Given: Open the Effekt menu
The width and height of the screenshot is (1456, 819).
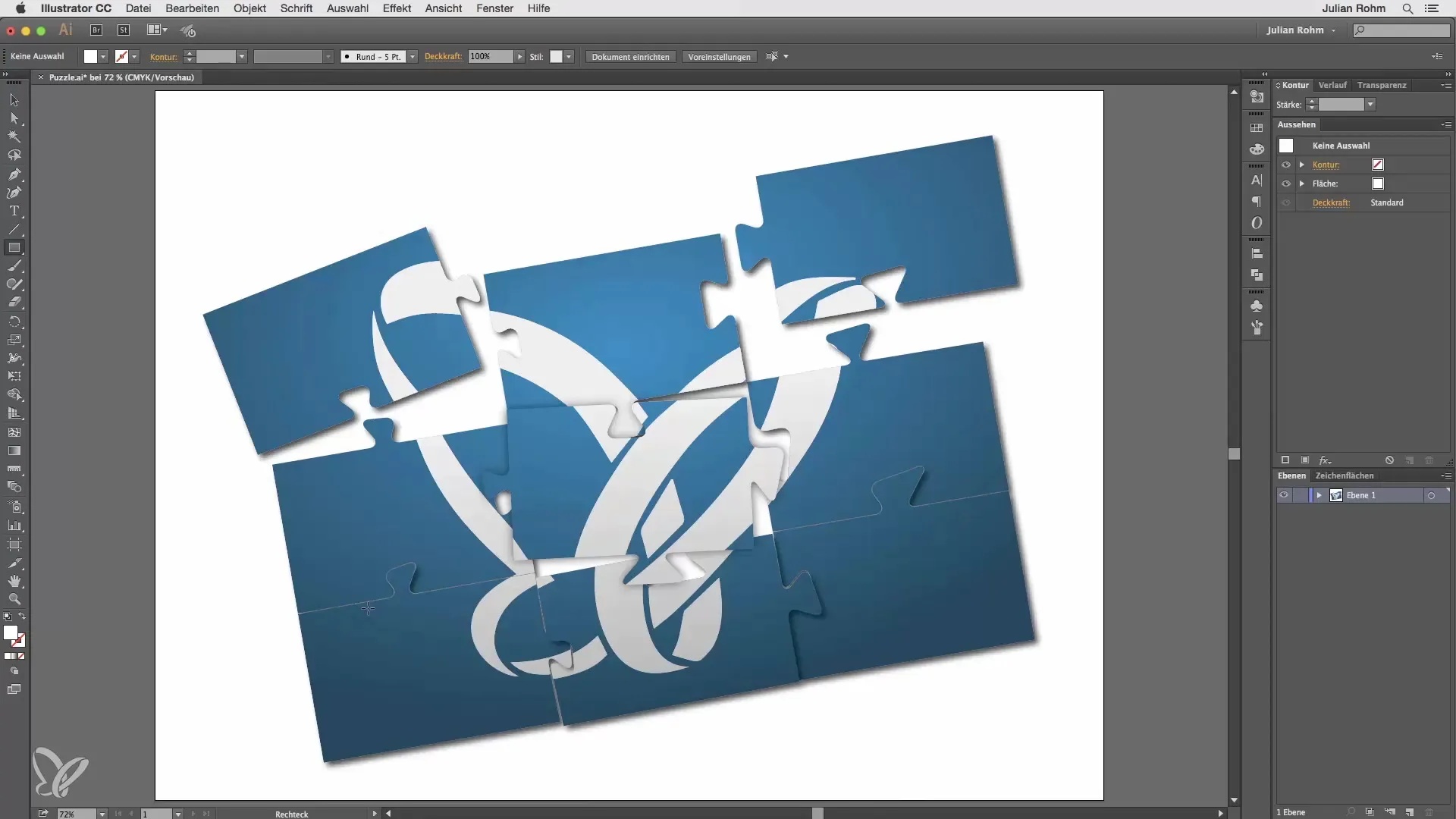Looking at the screenshot, I should pos(397,8).
